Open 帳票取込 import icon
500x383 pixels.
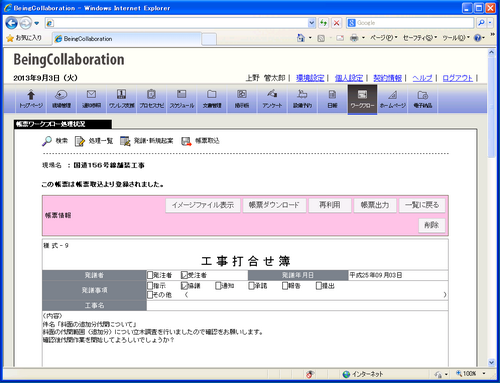click(186, 141)
